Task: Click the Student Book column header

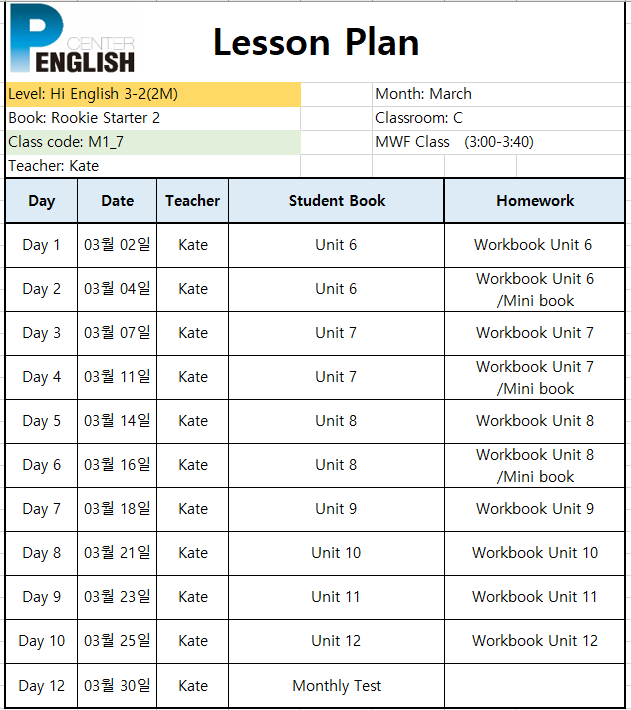Action: [x=336, y=201]
